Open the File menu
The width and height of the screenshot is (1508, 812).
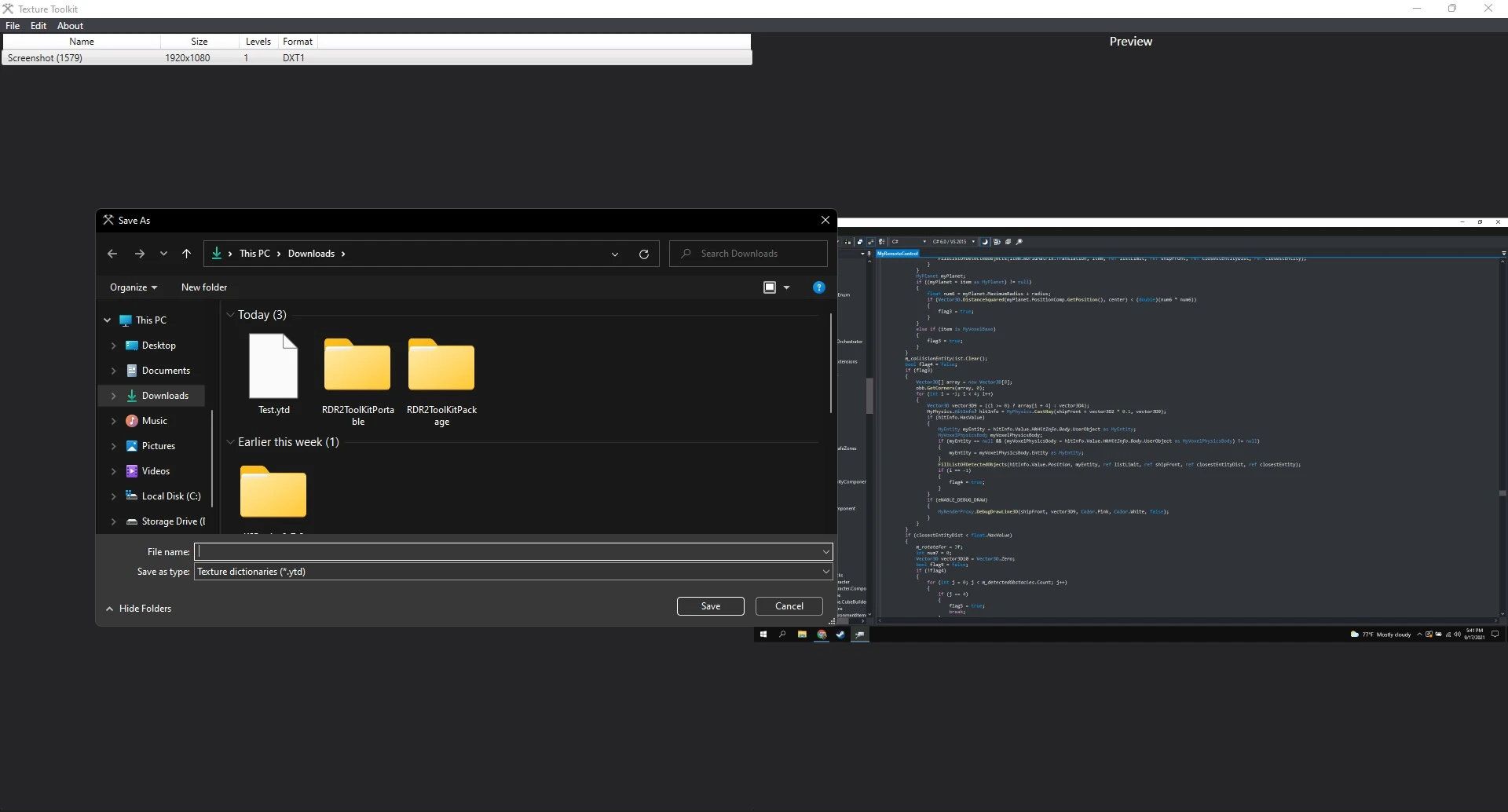13,26
